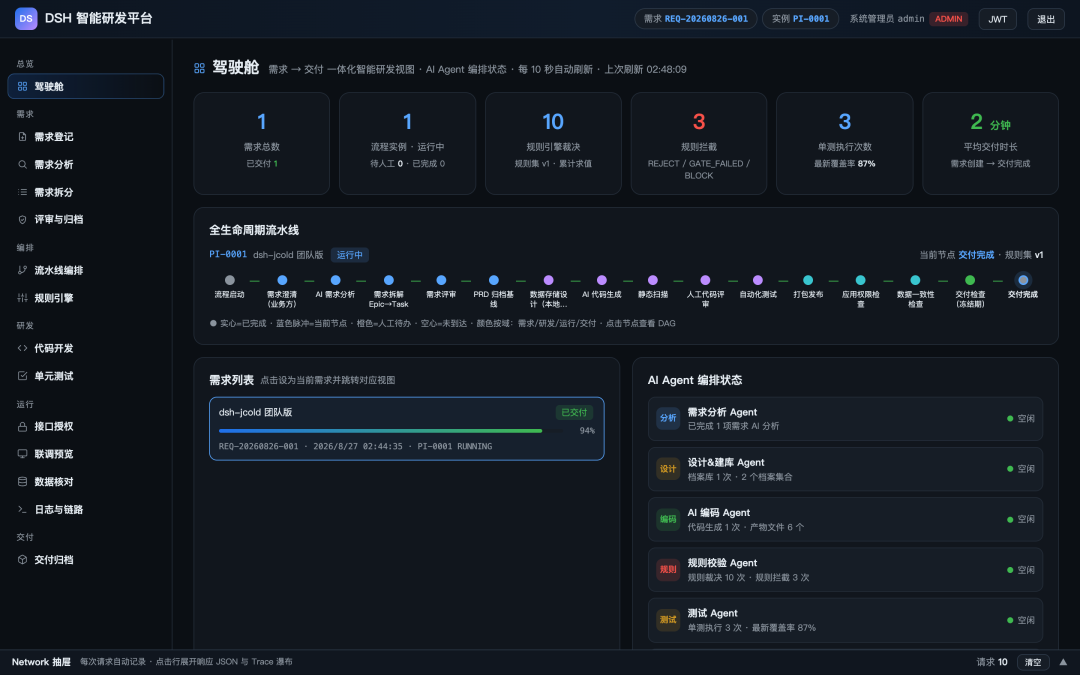The image size is (1080, 675).
Task: Open 交付归档 menu item
Action: pyautogui.click(x=85, y=560)
